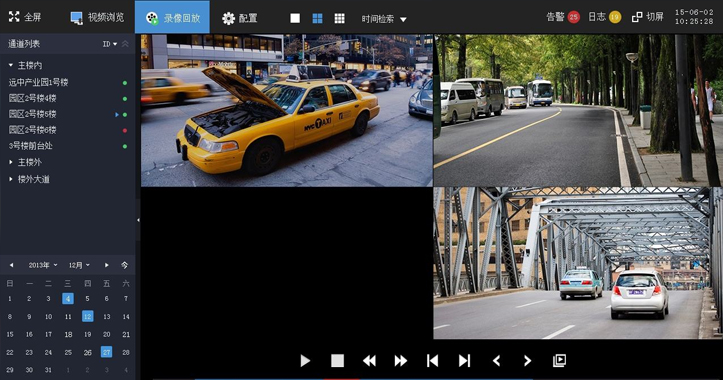
Task: Select date 27 in the calendar
Action: click(107, 352)
